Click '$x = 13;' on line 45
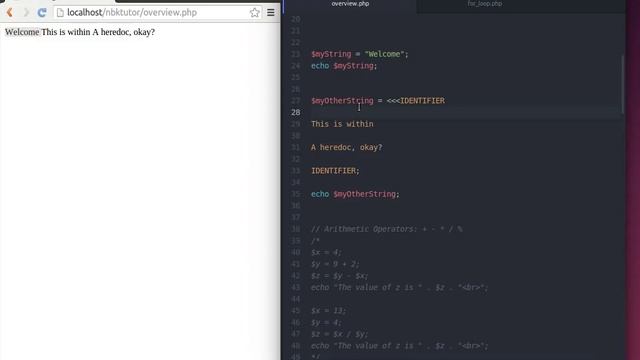 328,311
